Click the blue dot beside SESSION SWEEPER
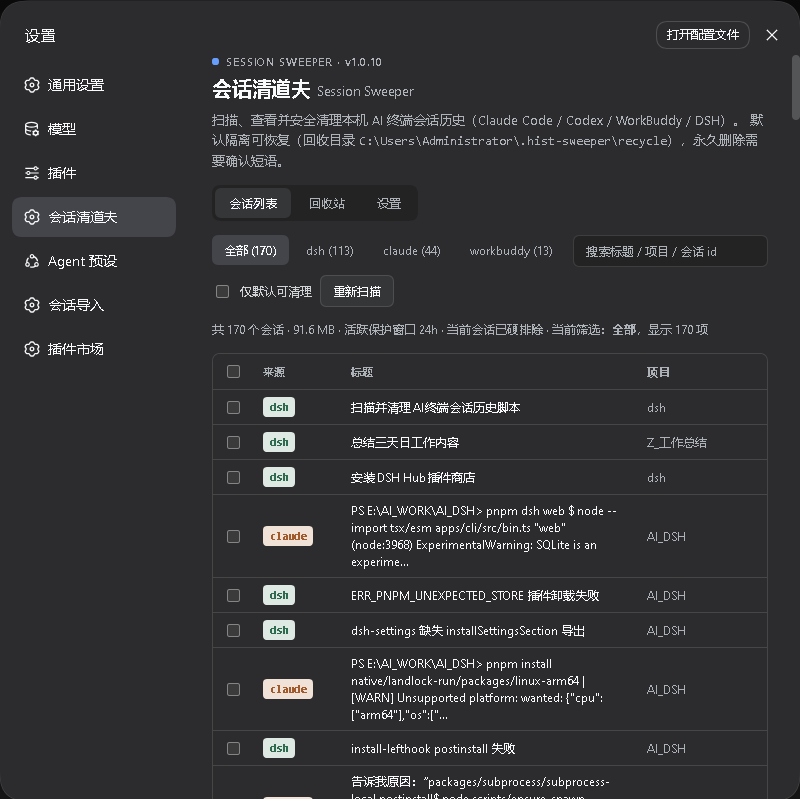This screenshot has height=799, width=800. pos(215,62)
